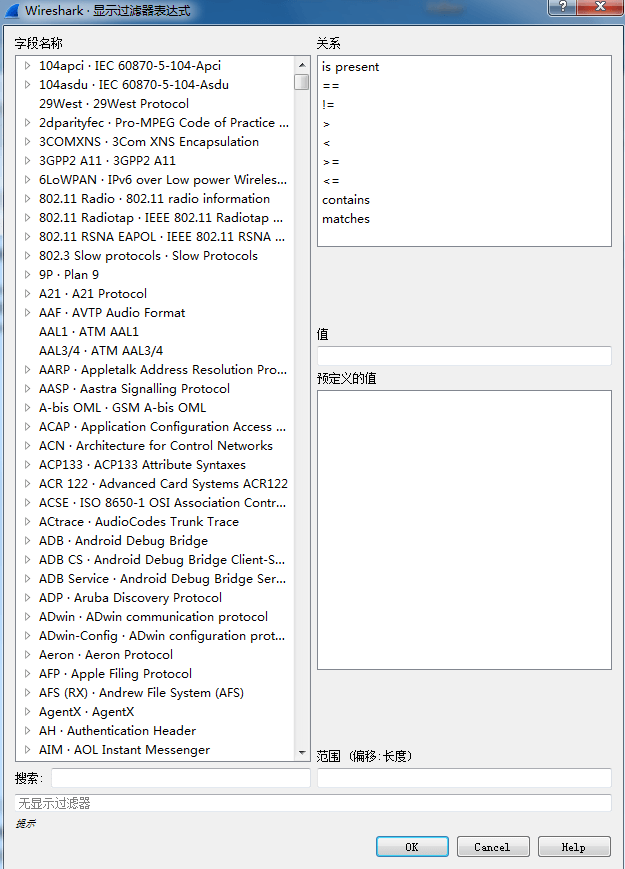This screenshot has height=869, width=625.
Task: Focus the 值 value input field
Action: [x=464, y=356]
